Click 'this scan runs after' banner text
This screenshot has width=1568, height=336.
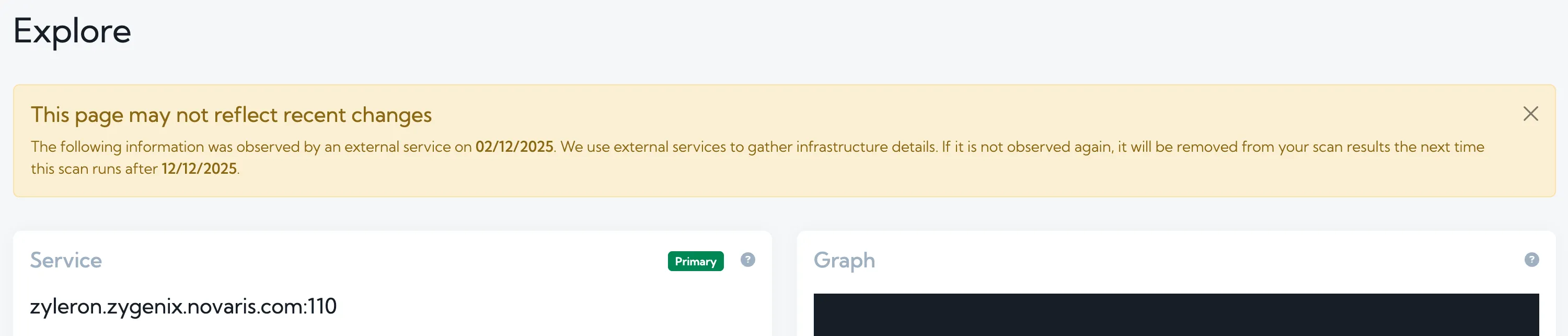(95, 169)
